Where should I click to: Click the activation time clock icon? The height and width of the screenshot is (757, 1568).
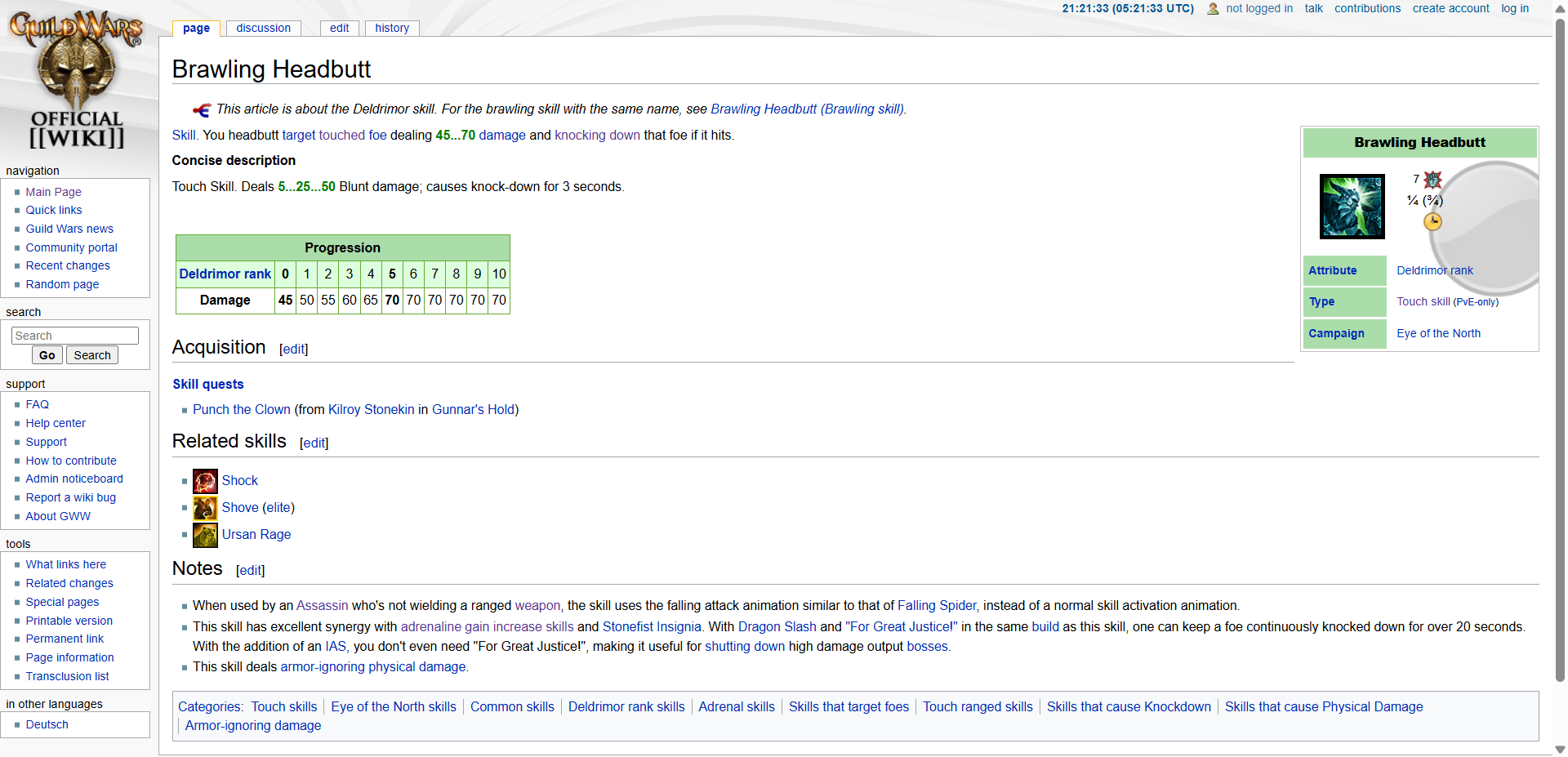coord(1432,221)
